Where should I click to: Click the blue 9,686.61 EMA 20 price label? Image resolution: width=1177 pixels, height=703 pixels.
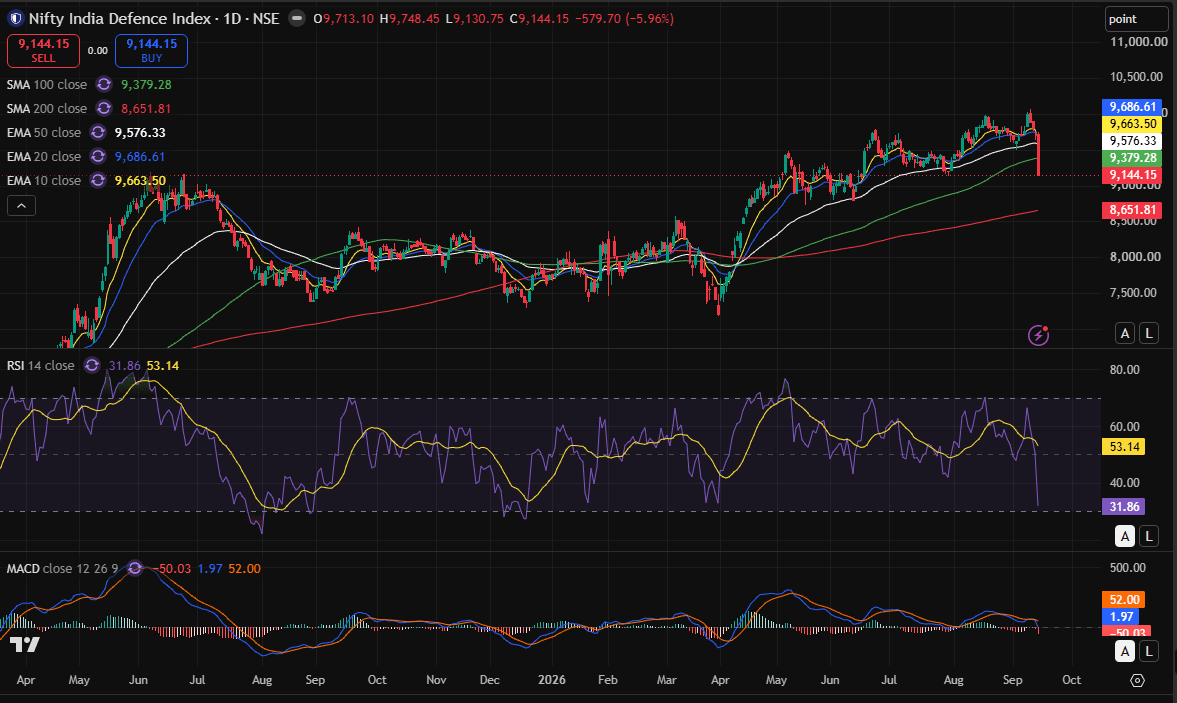pos(1132,107)
